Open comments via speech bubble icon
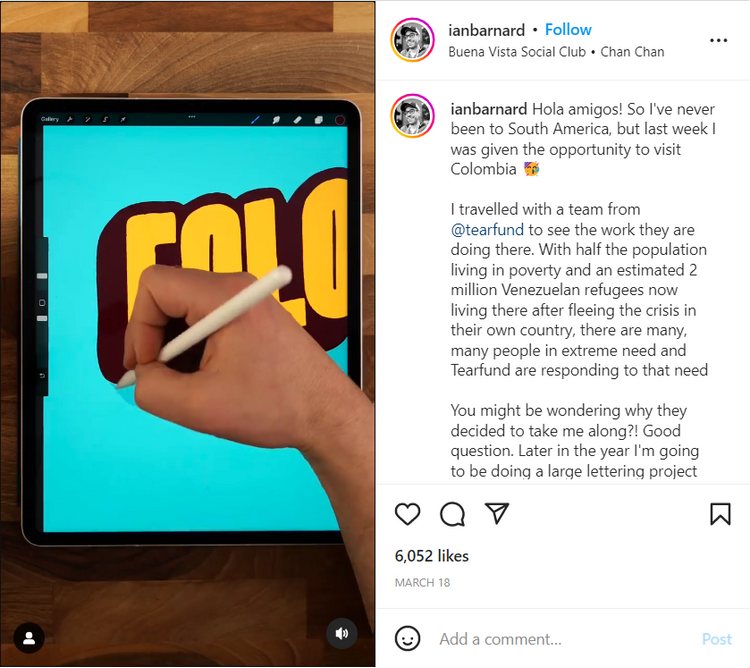 point(452,514)
